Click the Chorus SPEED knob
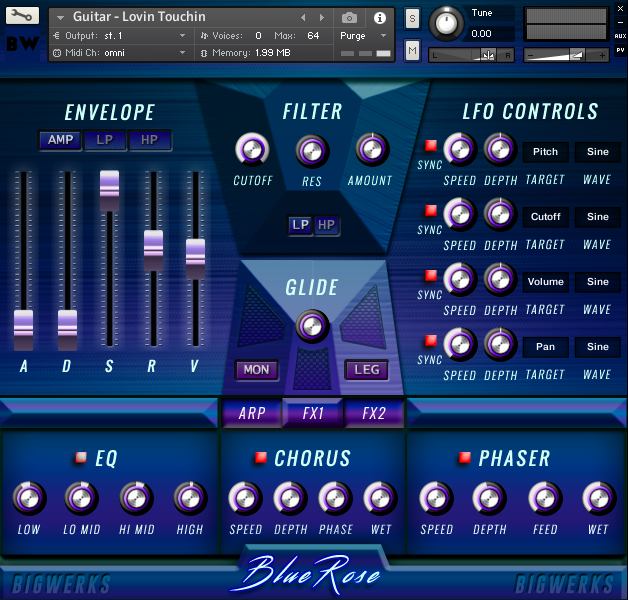This screenshot has width=628, height=600. 245,499
